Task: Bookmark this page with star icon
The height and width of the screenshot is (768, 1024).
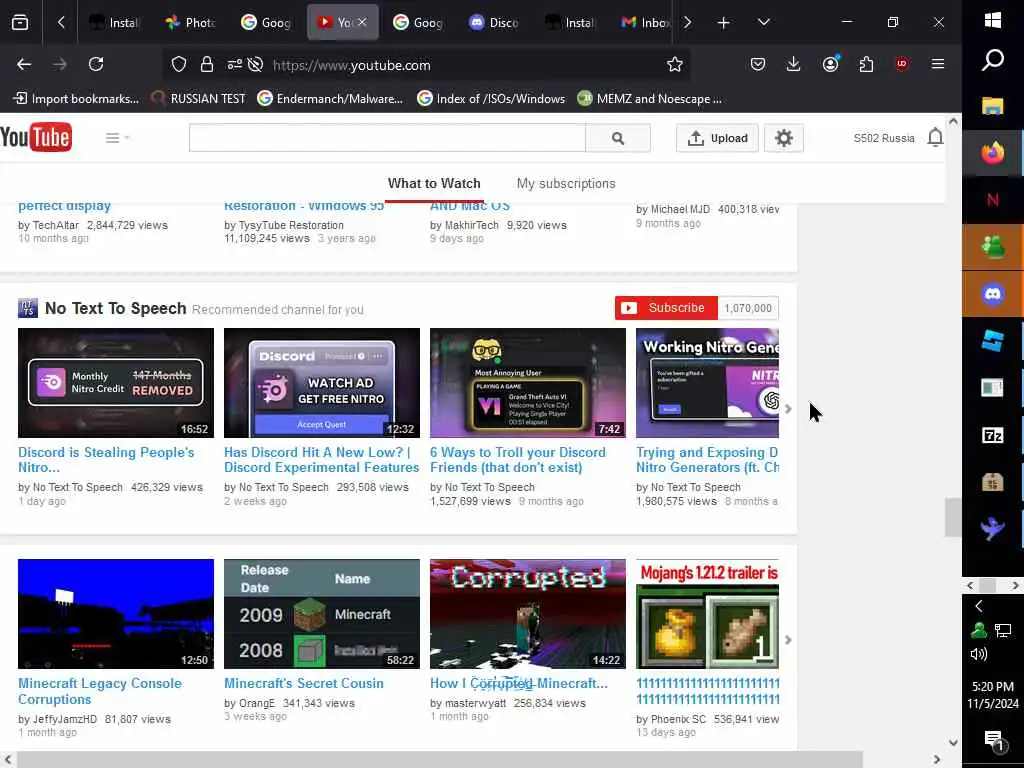Action: (675, 64)
